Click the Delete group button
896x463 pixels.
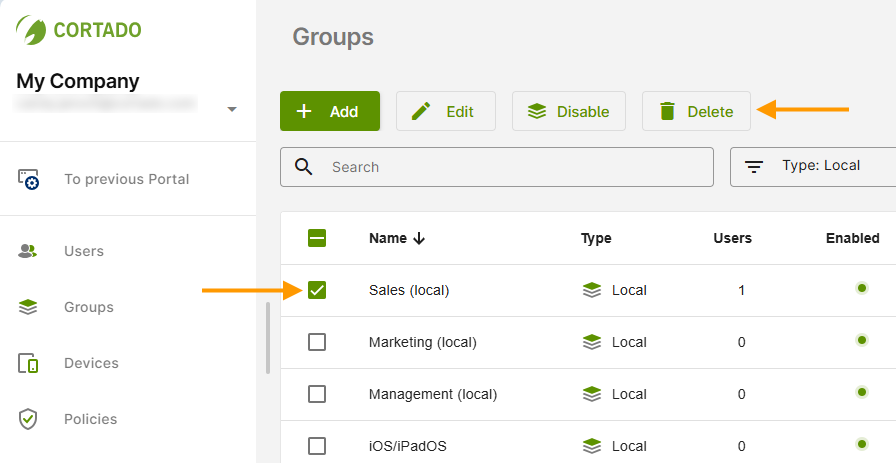click(x=696, y=111)
